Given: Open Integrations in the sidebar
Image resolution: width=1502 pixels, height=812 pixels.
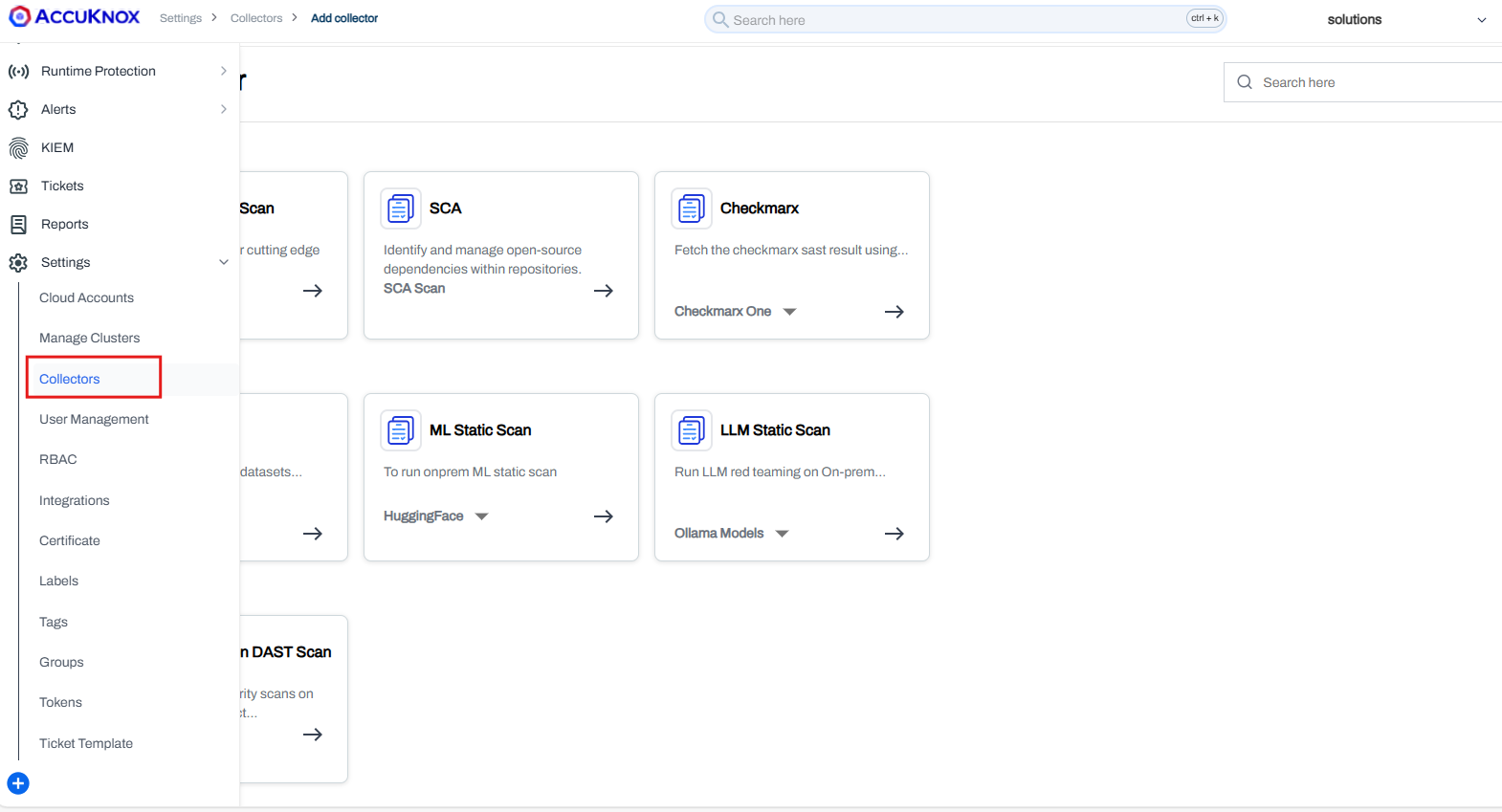Looking at the screenshot, I should [x=75, y=500].
